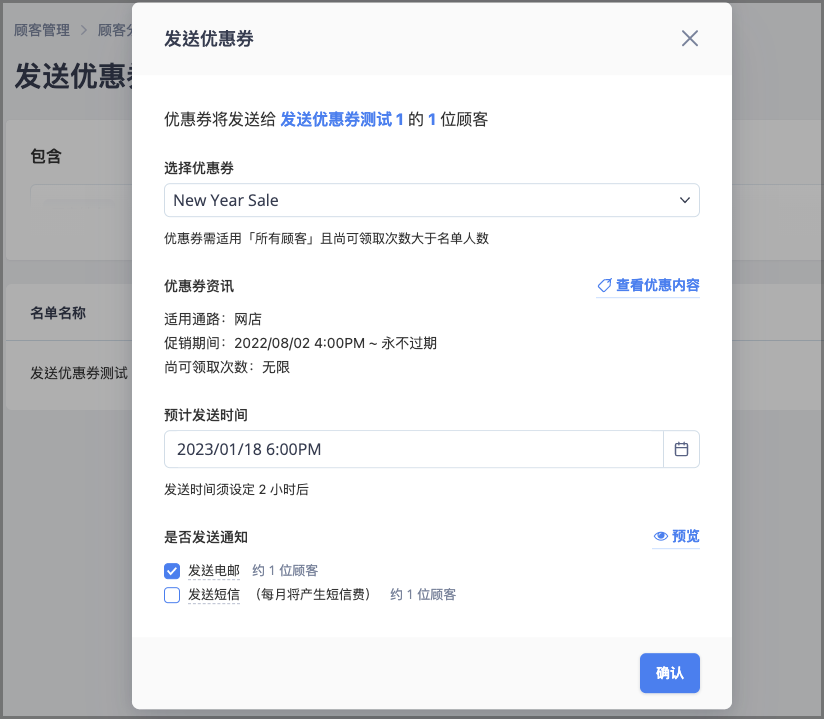The height and width of the screenshot is (719, 824).
Task: Click the dropdown chevron arrow in coupon selector
Action: (684, 200)
